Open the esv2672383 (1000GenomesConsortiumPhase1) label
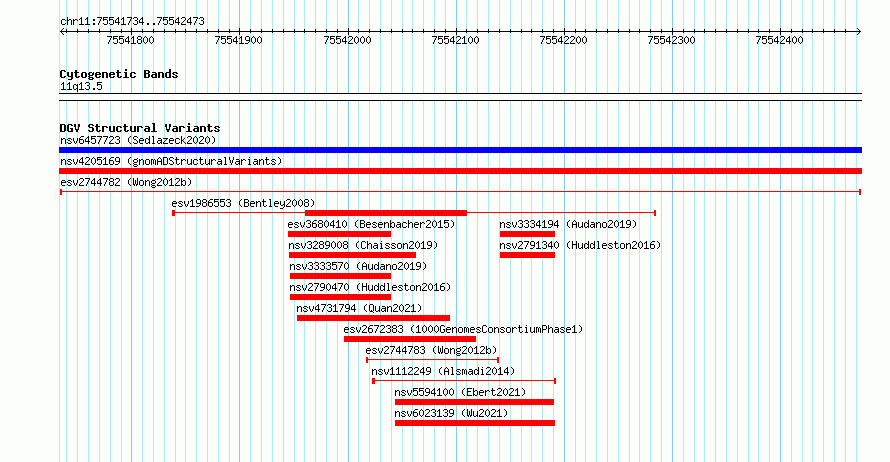The width and height of the screenshot is (890, 462). tap(463, 329)
